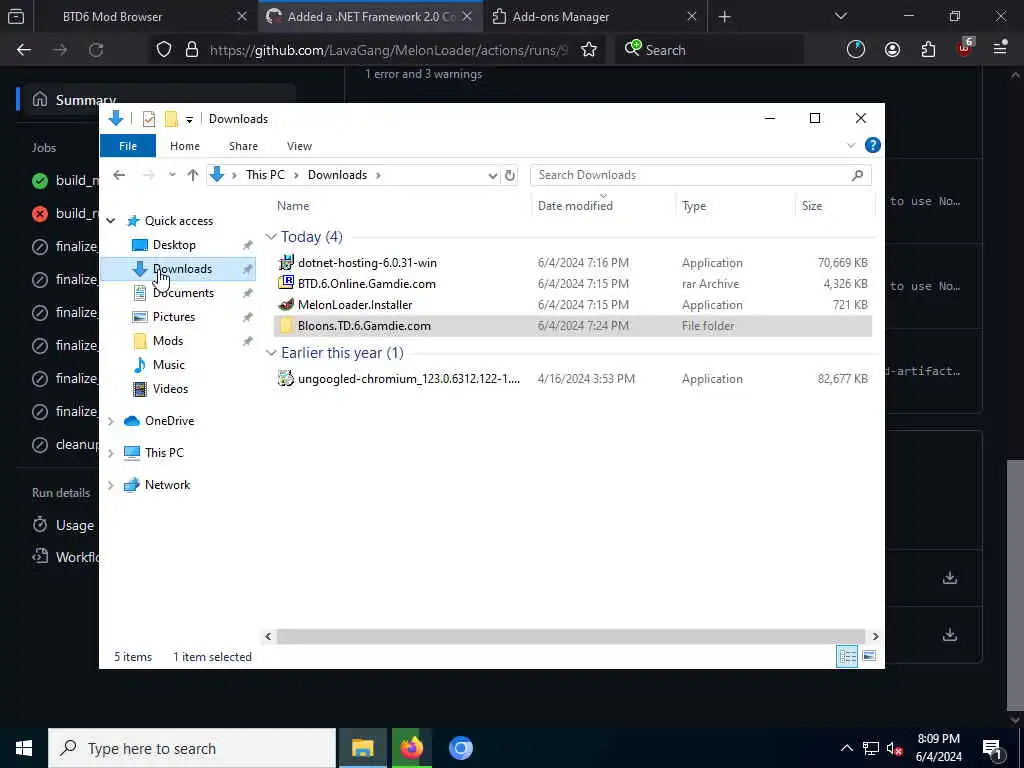1024x768 pixels.
Task: Open recent locations dropdown in Explorer
Action: [172, 175]
